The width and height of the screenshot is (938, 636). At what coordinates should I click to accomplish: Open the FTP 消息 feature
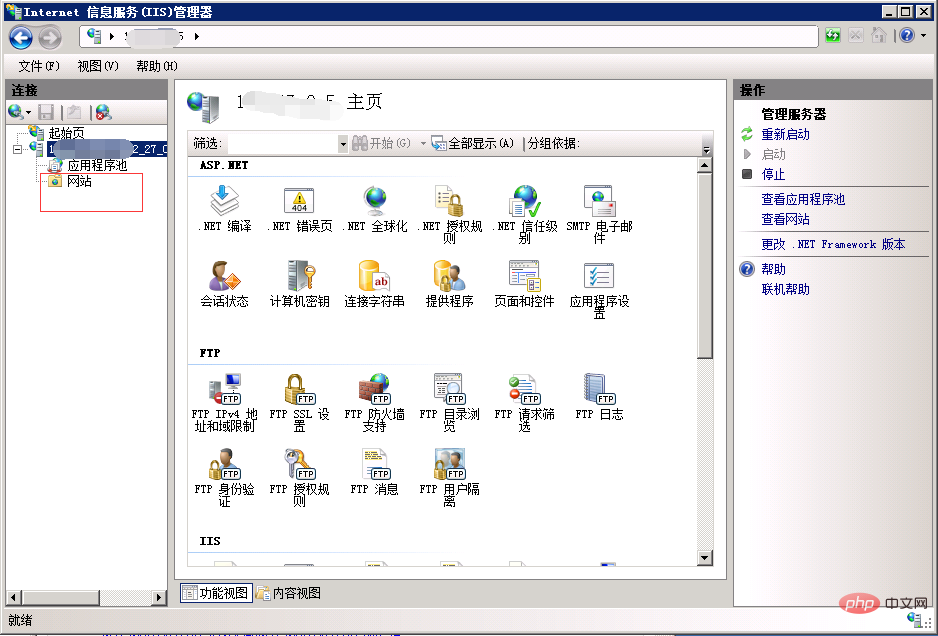(374, 471)
